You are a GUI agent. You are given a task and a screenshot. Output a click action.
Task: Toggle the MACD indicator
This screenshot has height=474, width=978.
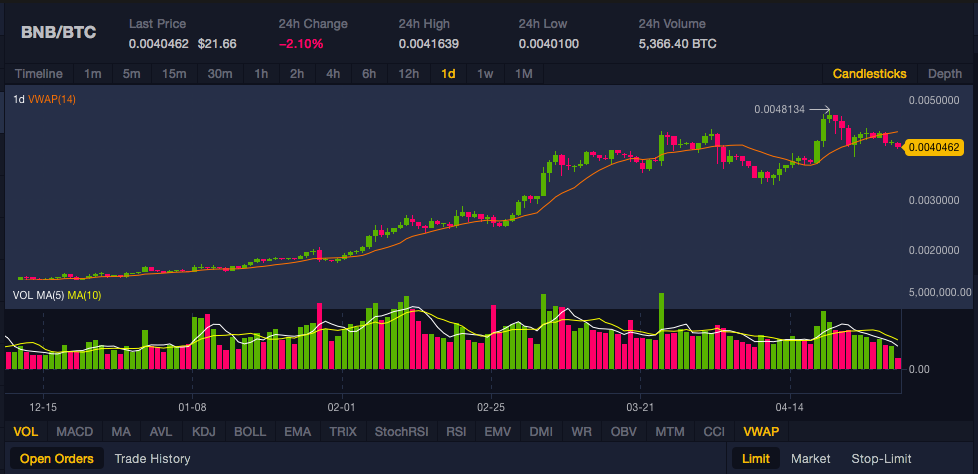point(74,432)
